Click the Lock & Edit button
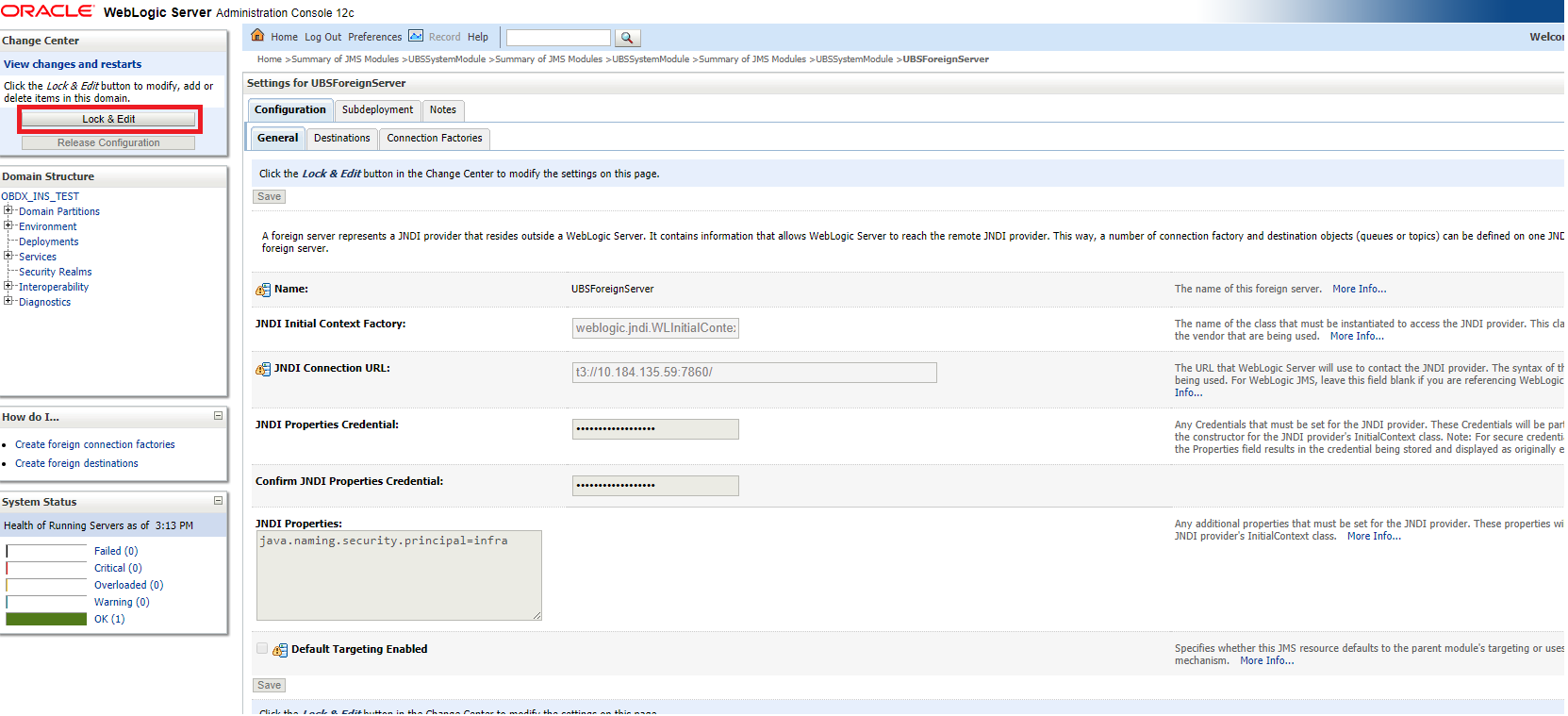1568x716 pixels. (108, 119)
